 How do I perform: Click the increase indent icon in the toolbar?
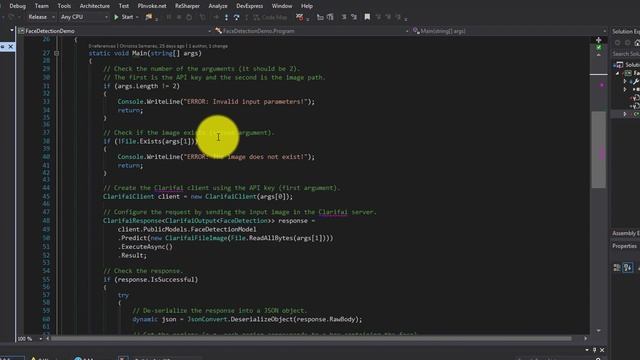click(330, 17)
